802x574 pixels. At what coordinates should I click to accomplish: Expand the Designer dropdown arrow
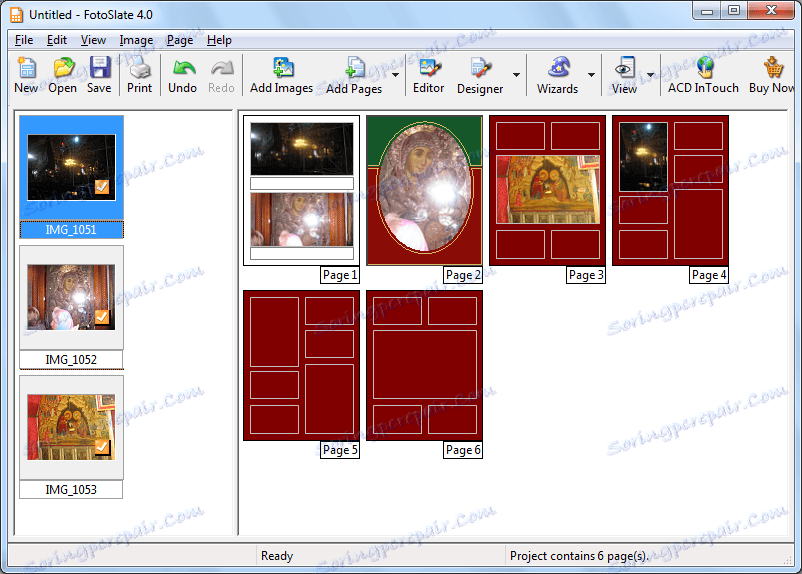(517, 75)
